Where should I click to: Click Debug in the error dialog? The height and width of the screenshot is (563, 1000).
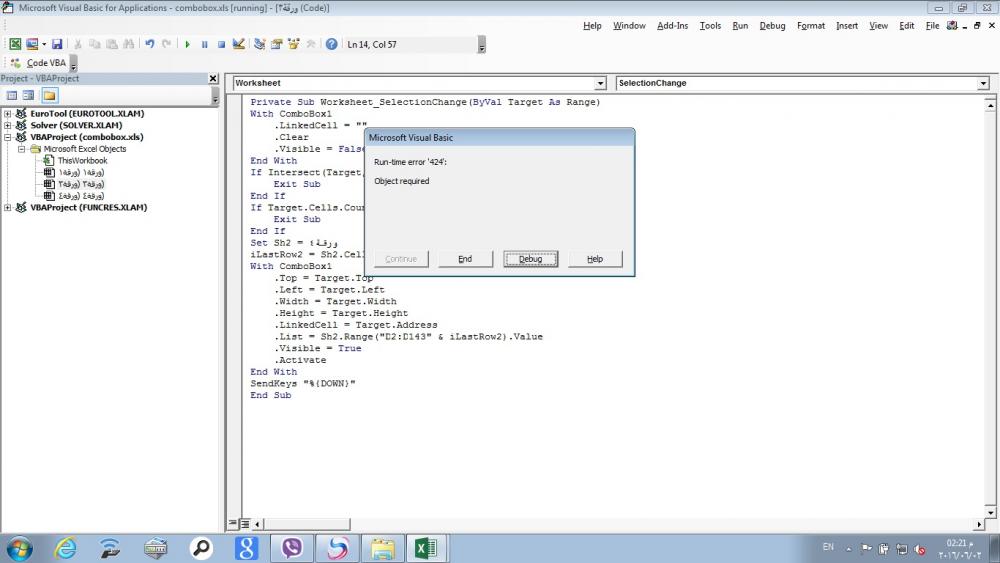530,259
